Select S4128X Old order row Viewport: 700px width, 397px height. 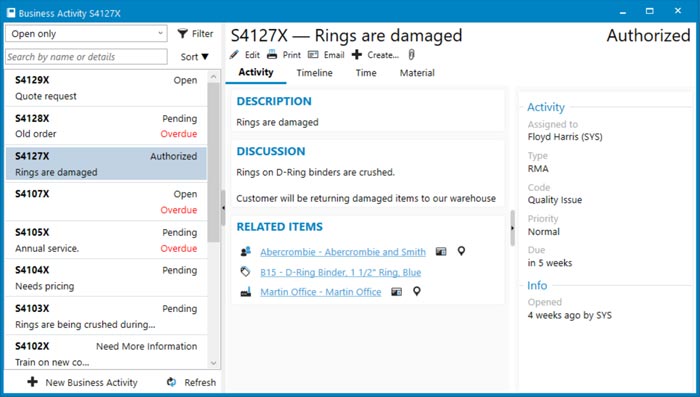(106, 126)
